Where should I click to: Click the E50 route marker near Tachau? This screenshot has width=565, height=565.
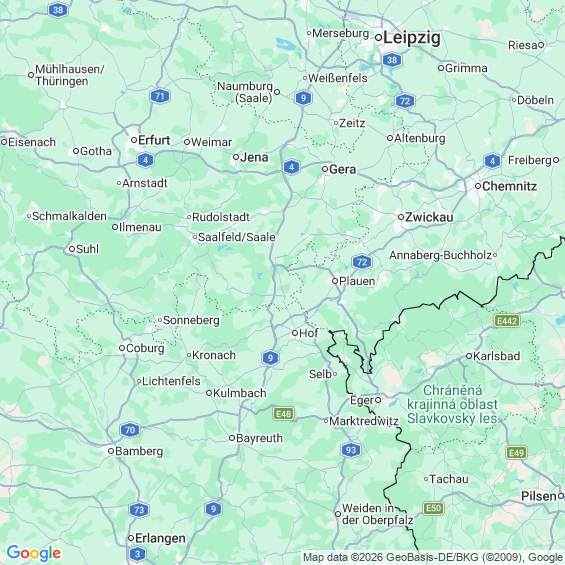(433, 508)
